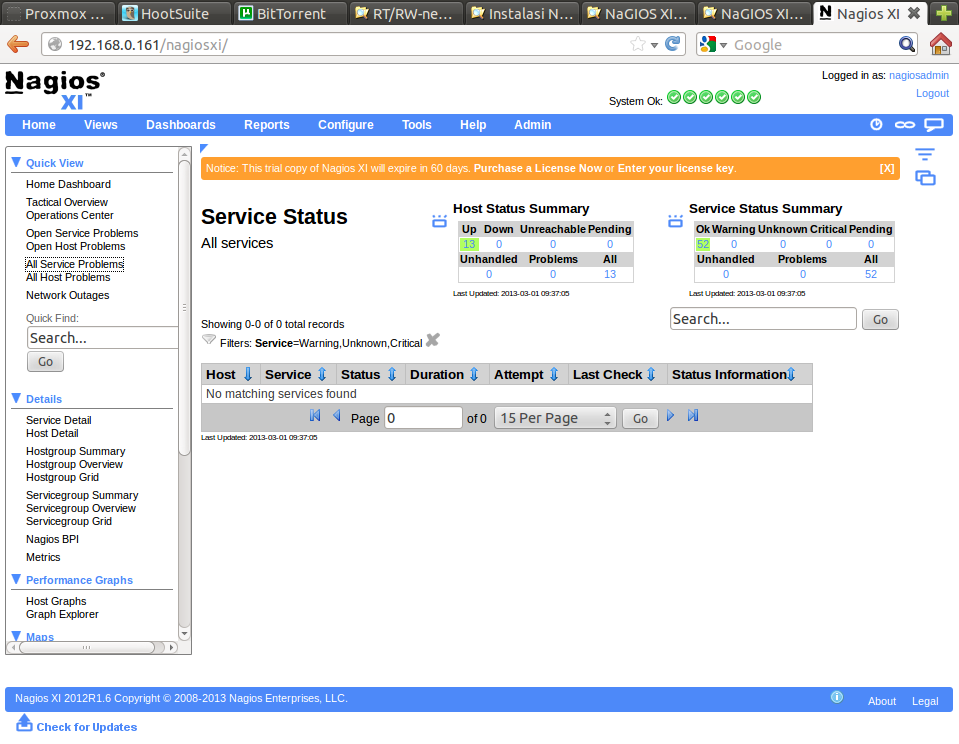Open the browser home page icon
Viewport: 959px width, 744px height.
click(x=940, y=44)
